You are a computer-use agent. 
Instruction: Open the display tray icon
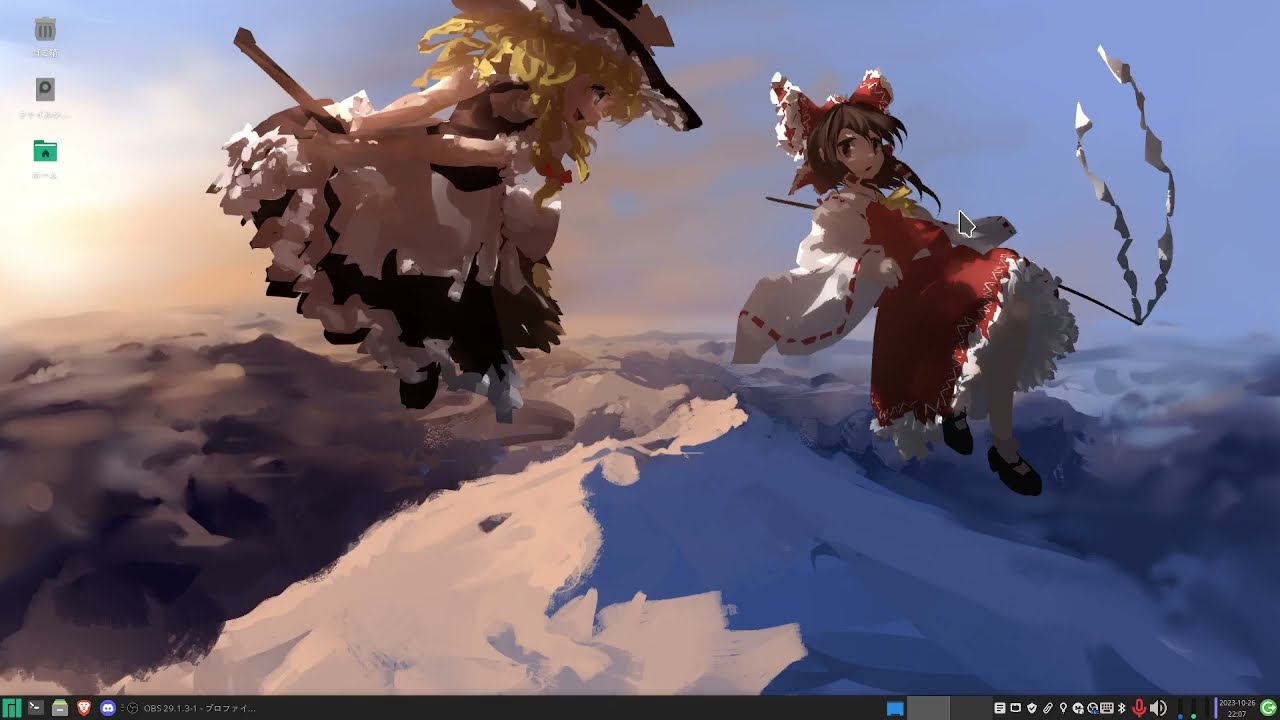[1016, 708]
